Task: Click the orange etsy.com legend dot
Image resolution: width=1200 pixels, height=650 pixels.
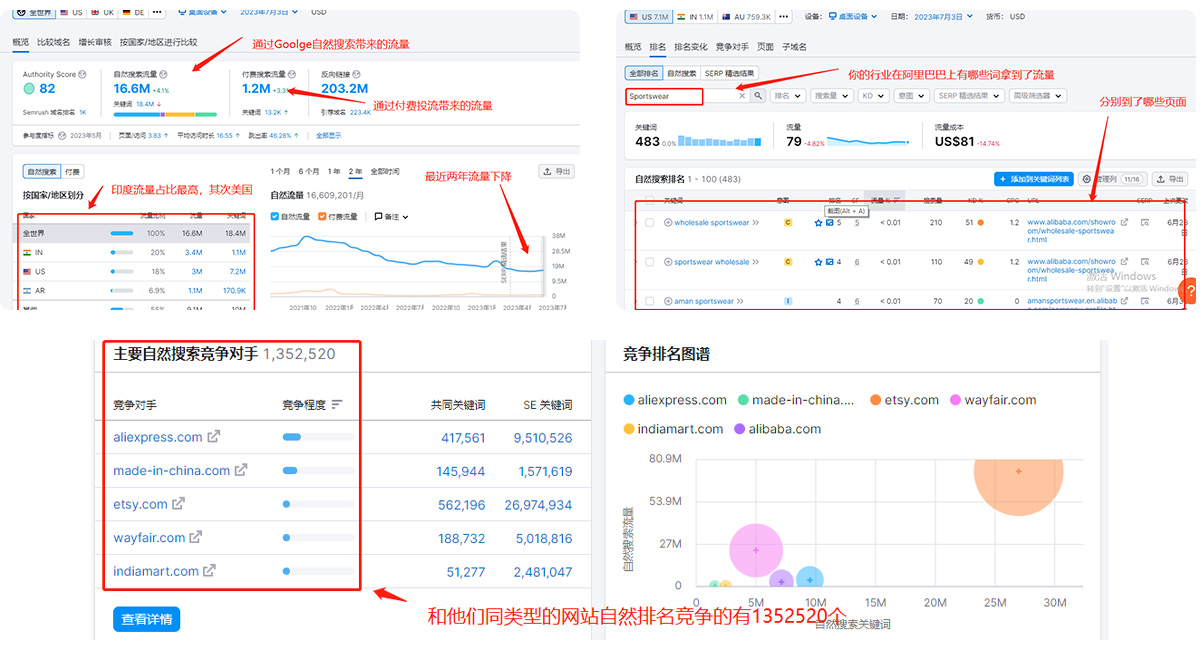Action: point(875,400)
